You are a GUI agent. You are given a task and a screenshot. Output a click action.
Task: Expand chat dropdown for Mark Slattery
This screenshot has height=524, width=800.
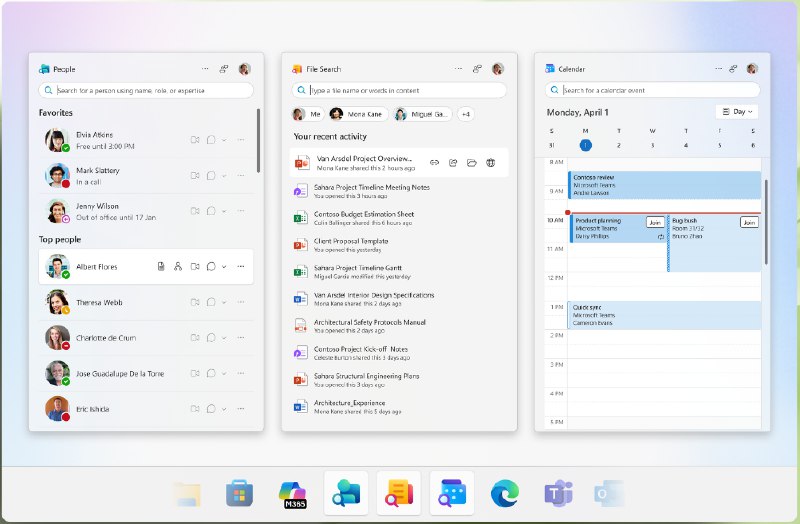point(224,176)
